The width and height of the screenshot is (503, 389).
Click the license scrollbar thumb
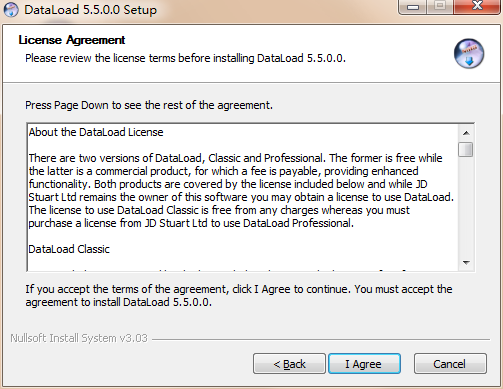coord(466,149)
